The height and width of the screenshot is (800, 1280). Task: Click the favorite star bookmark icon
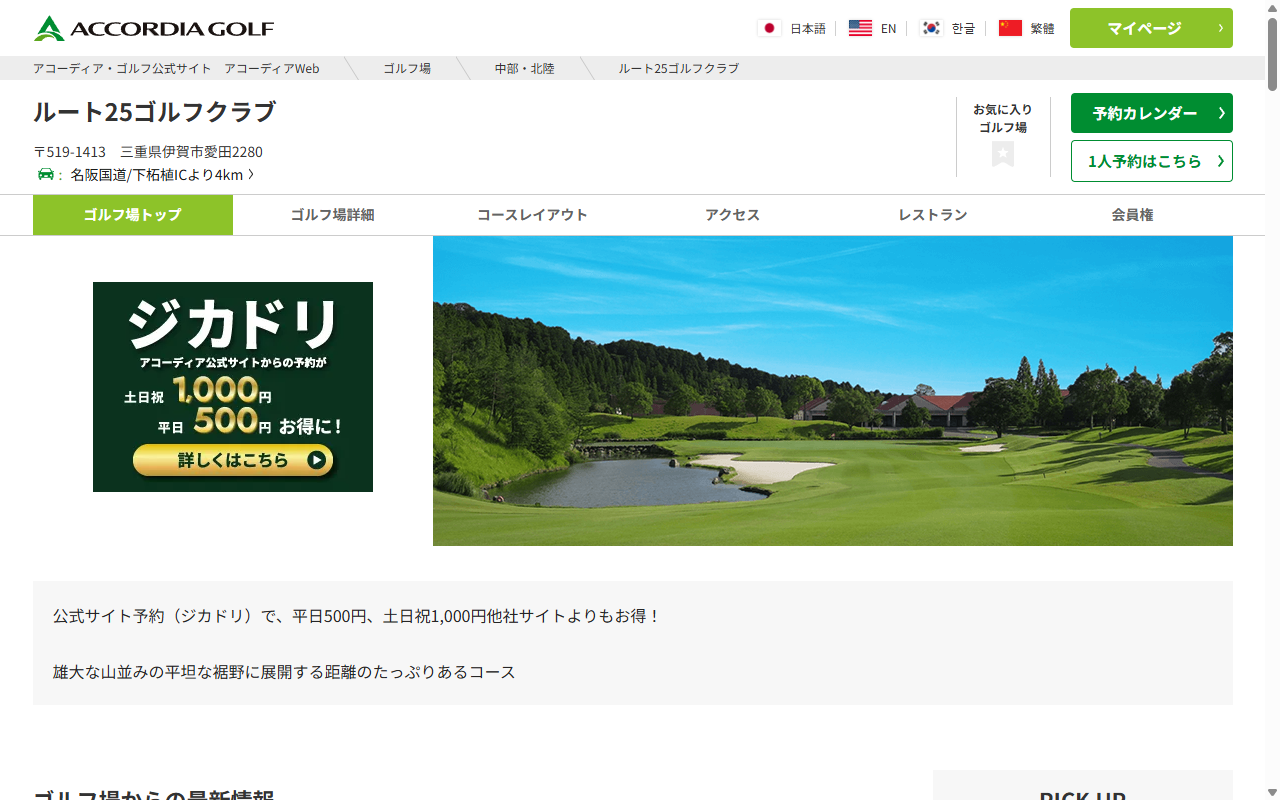[x=1003, y=154]
